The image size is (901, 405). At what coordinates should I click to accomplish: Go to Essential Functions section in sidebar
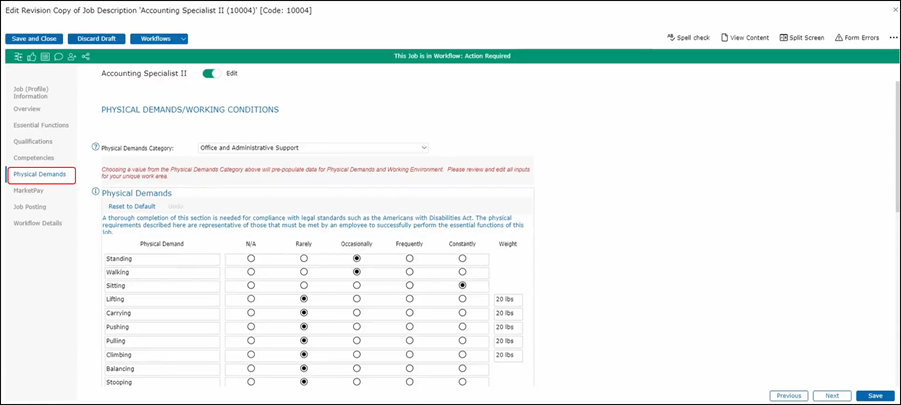tap(41, 125)
